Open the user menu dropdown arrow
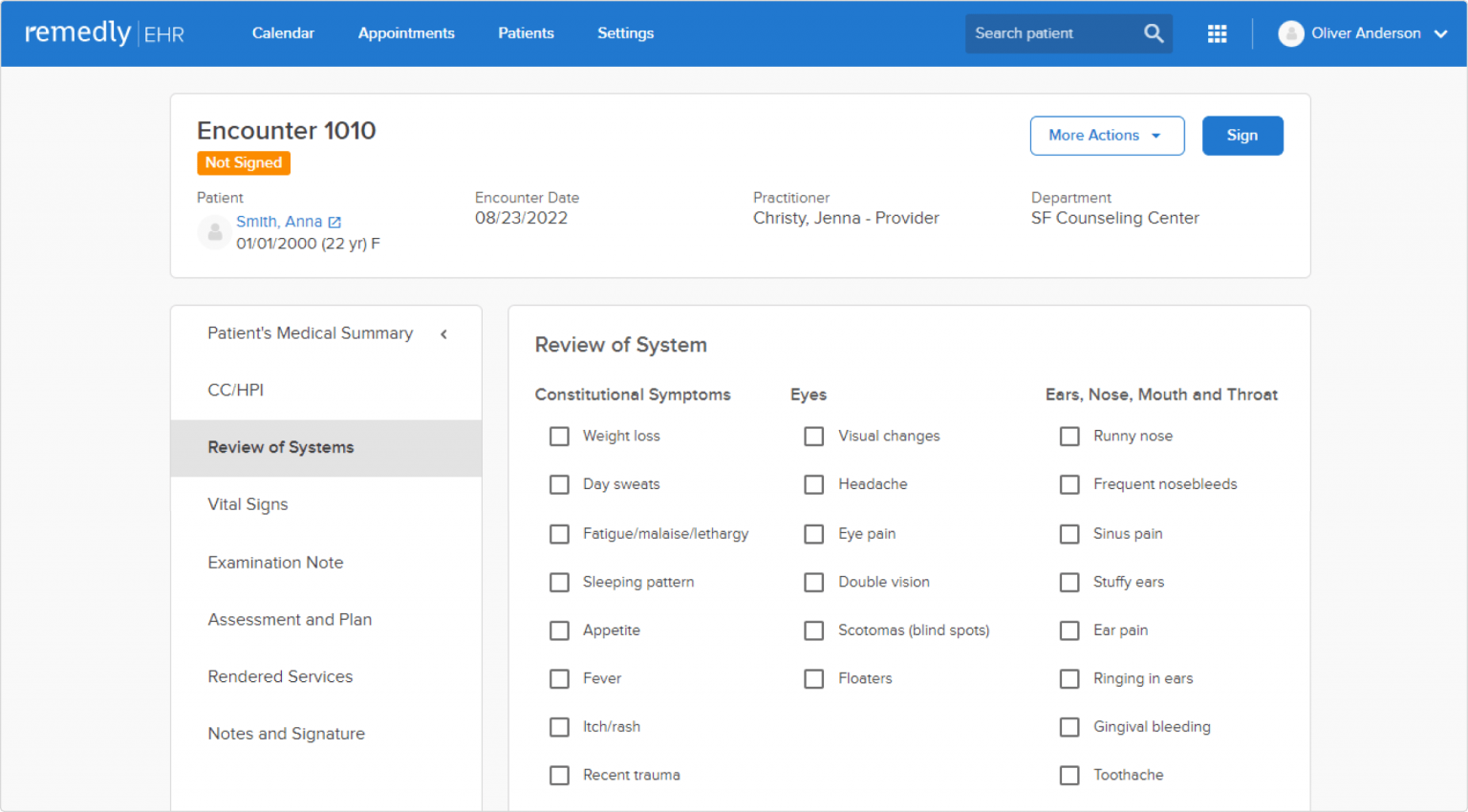This screenshot has height=812, width=1468. [x=1440, y=33]
